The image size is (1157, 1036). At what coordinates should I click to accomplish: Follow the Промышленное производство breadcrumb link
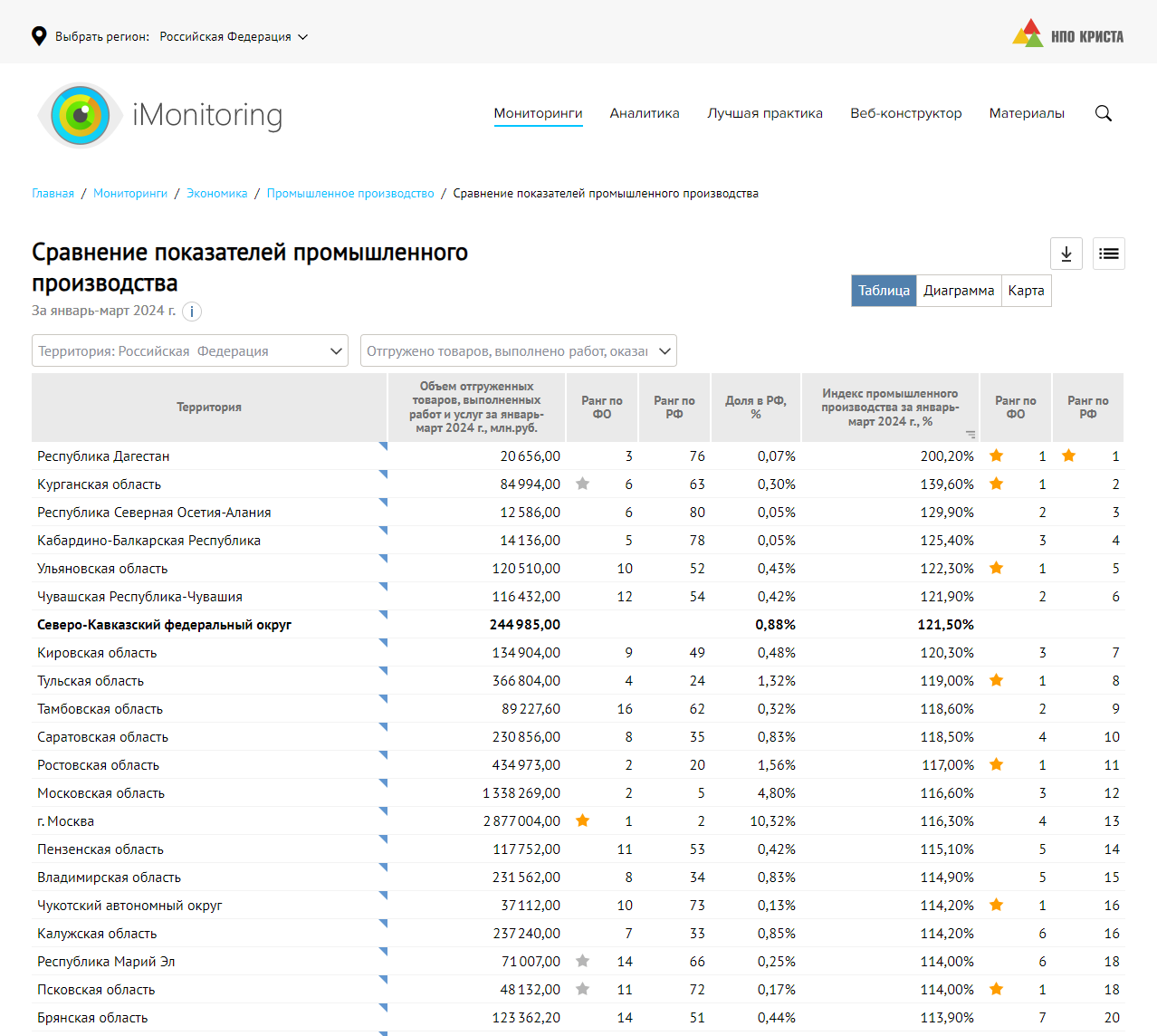pyautogui.click(x=350, y=194)
